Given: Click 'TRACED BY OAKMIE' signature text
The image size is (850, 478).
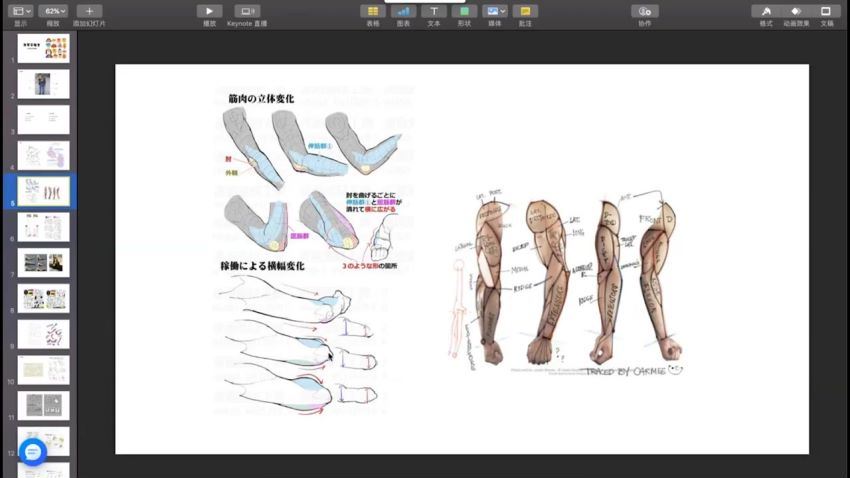Looking at the screenshot, I should click(626, 372).
